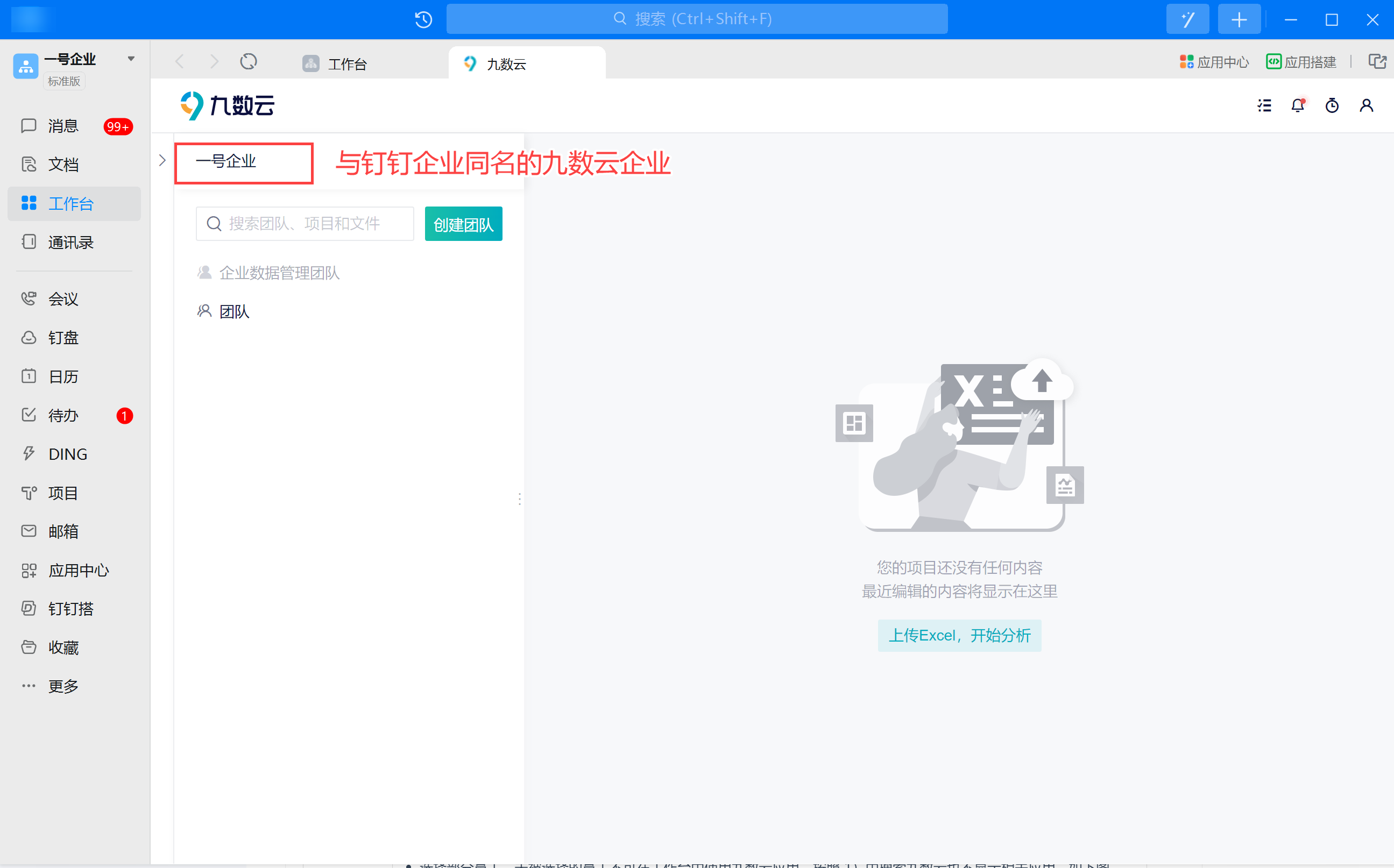Click the 创建团队 button
The width and height of the screenshot is (1394, 868).
463,224
